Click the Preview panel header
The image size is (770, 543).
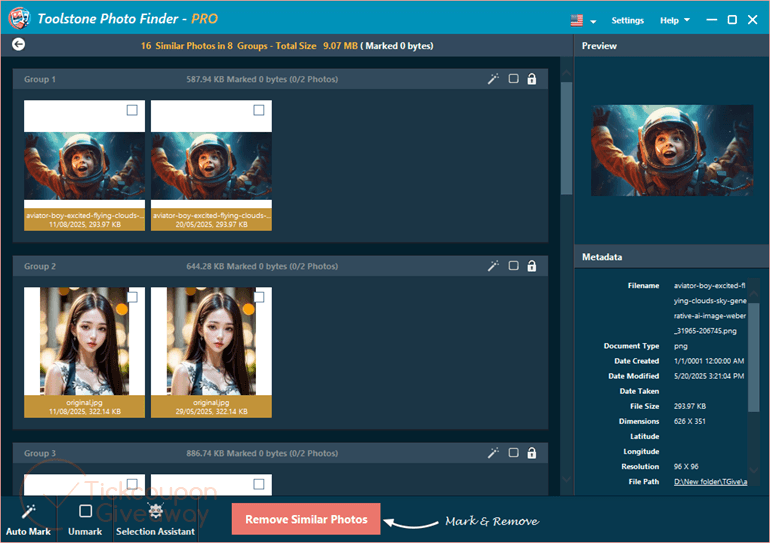click(x=599, y=46)
